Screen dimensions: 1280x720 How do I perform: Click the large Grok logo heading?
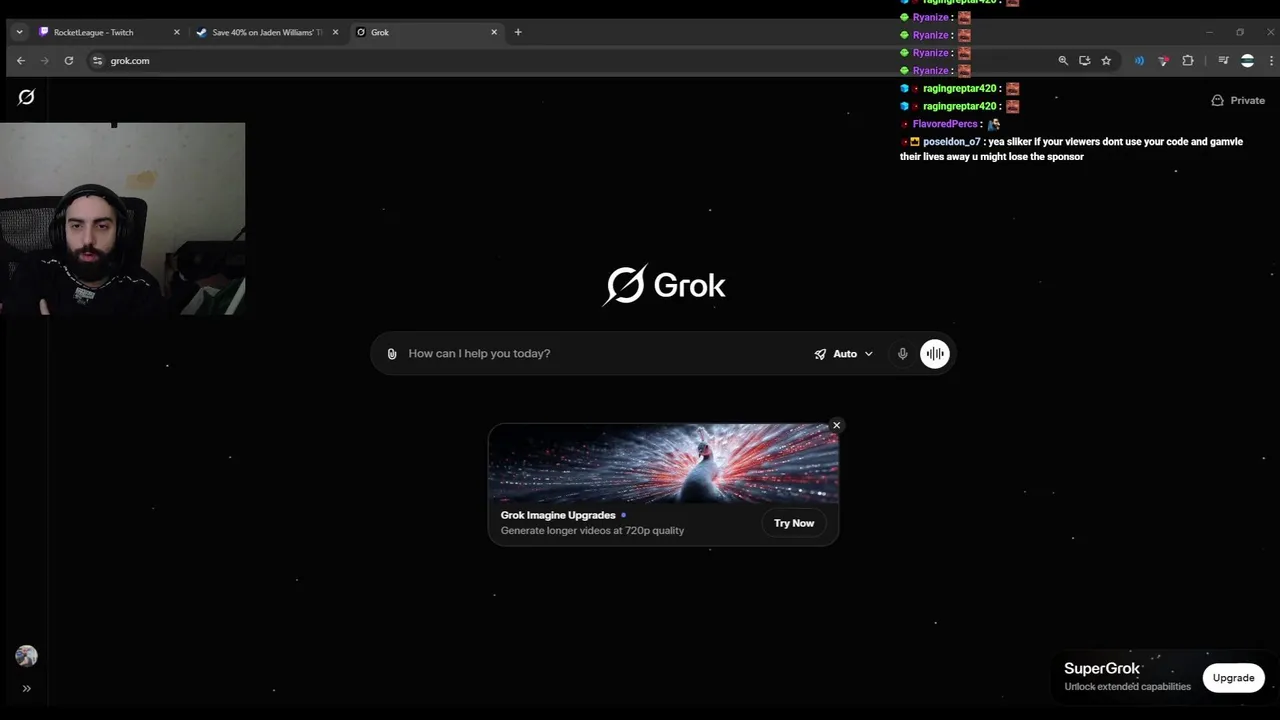(664, 286)
